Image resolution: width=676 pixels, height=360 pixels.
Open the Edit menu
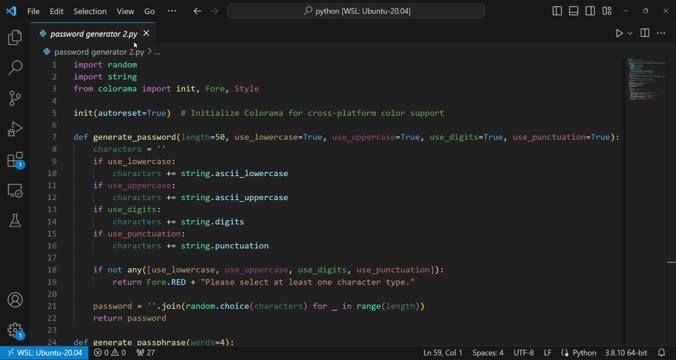pyautogui.click(x=56, y=11)
